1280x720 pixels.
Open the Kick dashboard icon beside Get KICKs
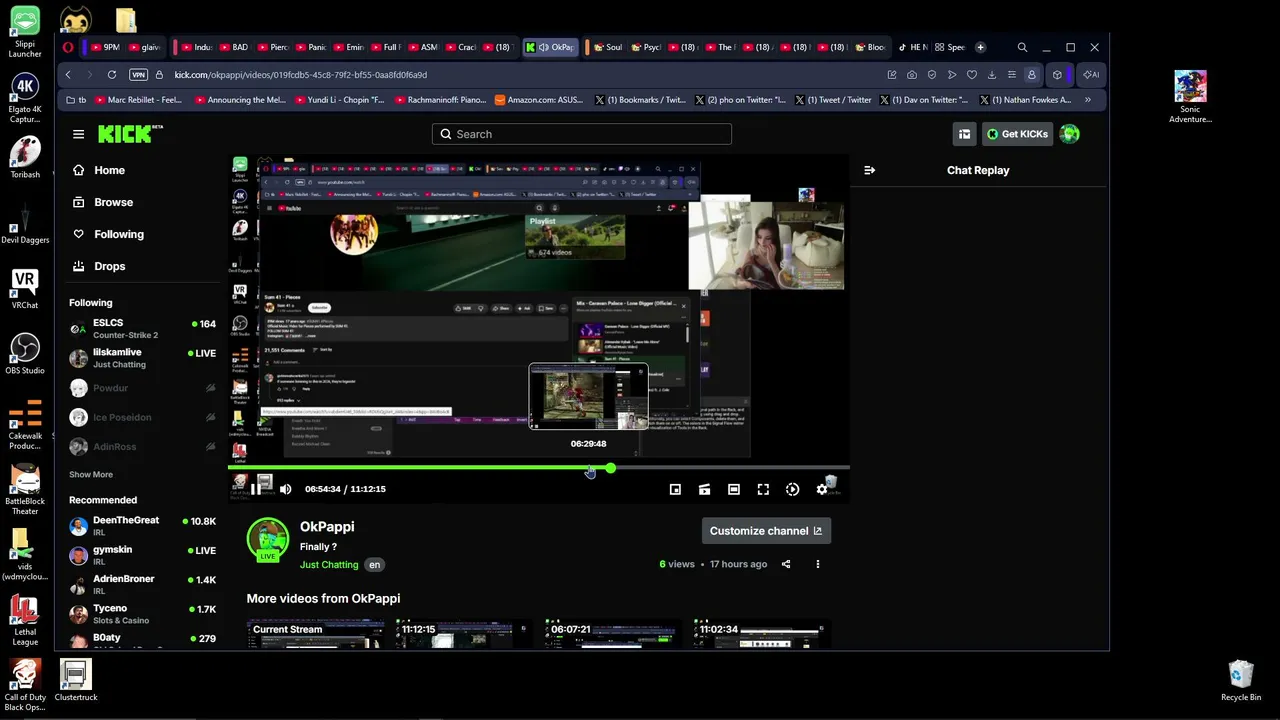(x=964, y=134)
